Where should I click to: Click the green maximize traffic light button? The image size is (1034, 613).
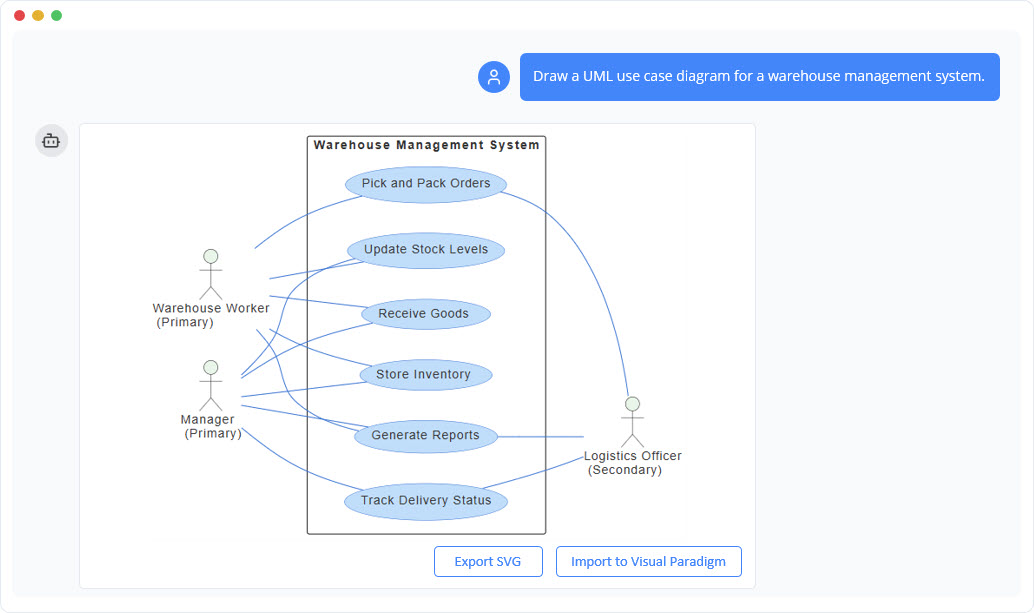point(57,15)
